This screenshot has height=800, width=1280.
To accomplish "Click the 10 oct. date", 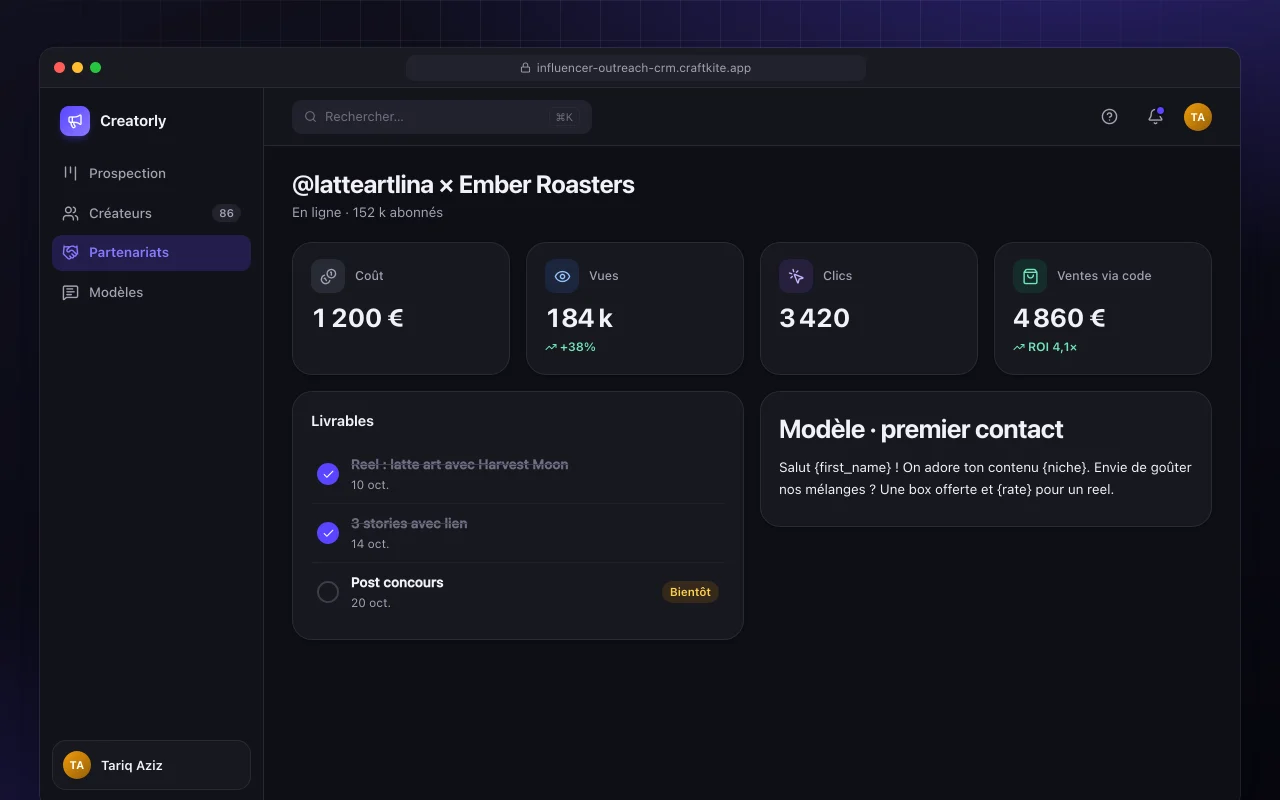I will point(370,485).
